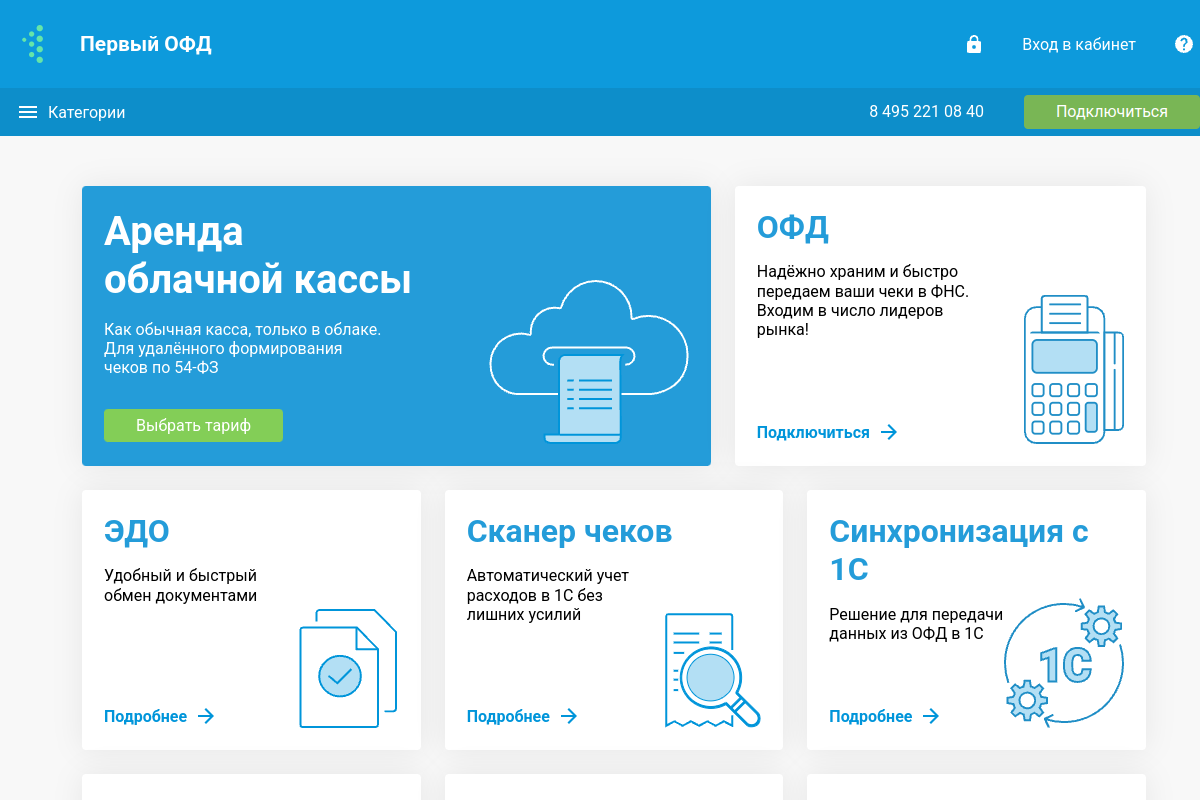Click phone number 8 495 221 08 40
The height and width of the screenshot is (800, 1200).
point(926,112)
